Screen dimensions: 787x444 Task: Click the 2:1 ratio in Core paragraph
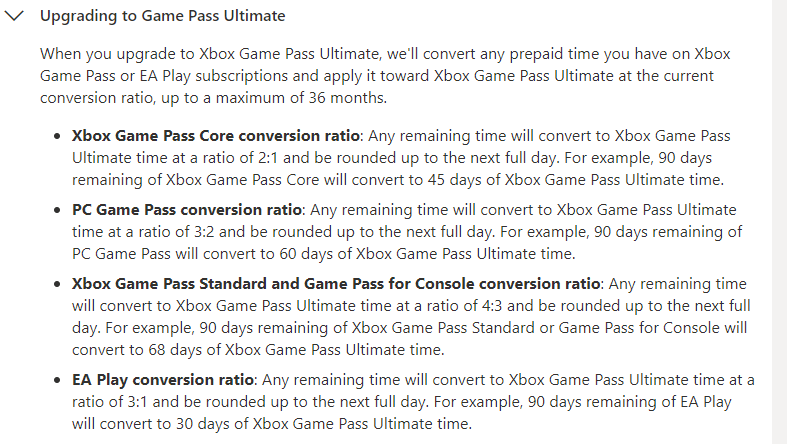(x=268, y=158)
